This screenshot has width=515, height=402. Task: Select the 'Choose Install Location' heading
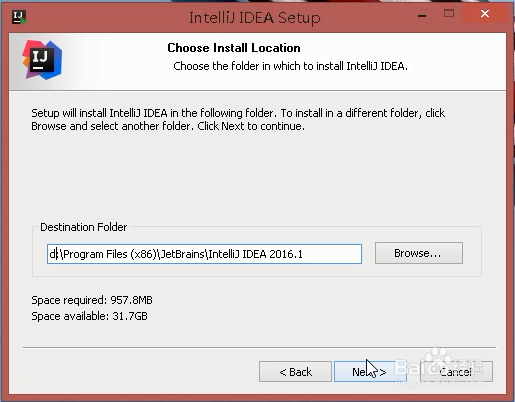point(234,48)
